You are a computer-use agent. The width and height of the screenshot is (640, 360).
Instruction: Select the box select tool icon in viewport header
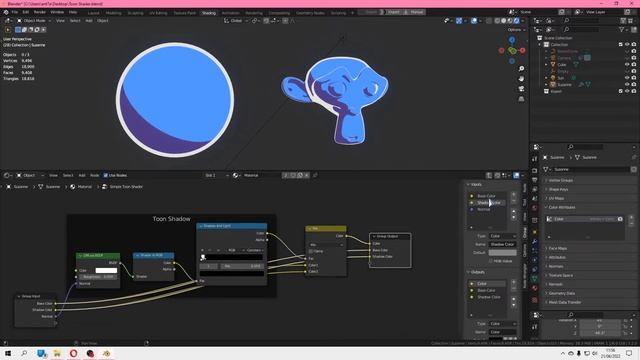(18, 29)
